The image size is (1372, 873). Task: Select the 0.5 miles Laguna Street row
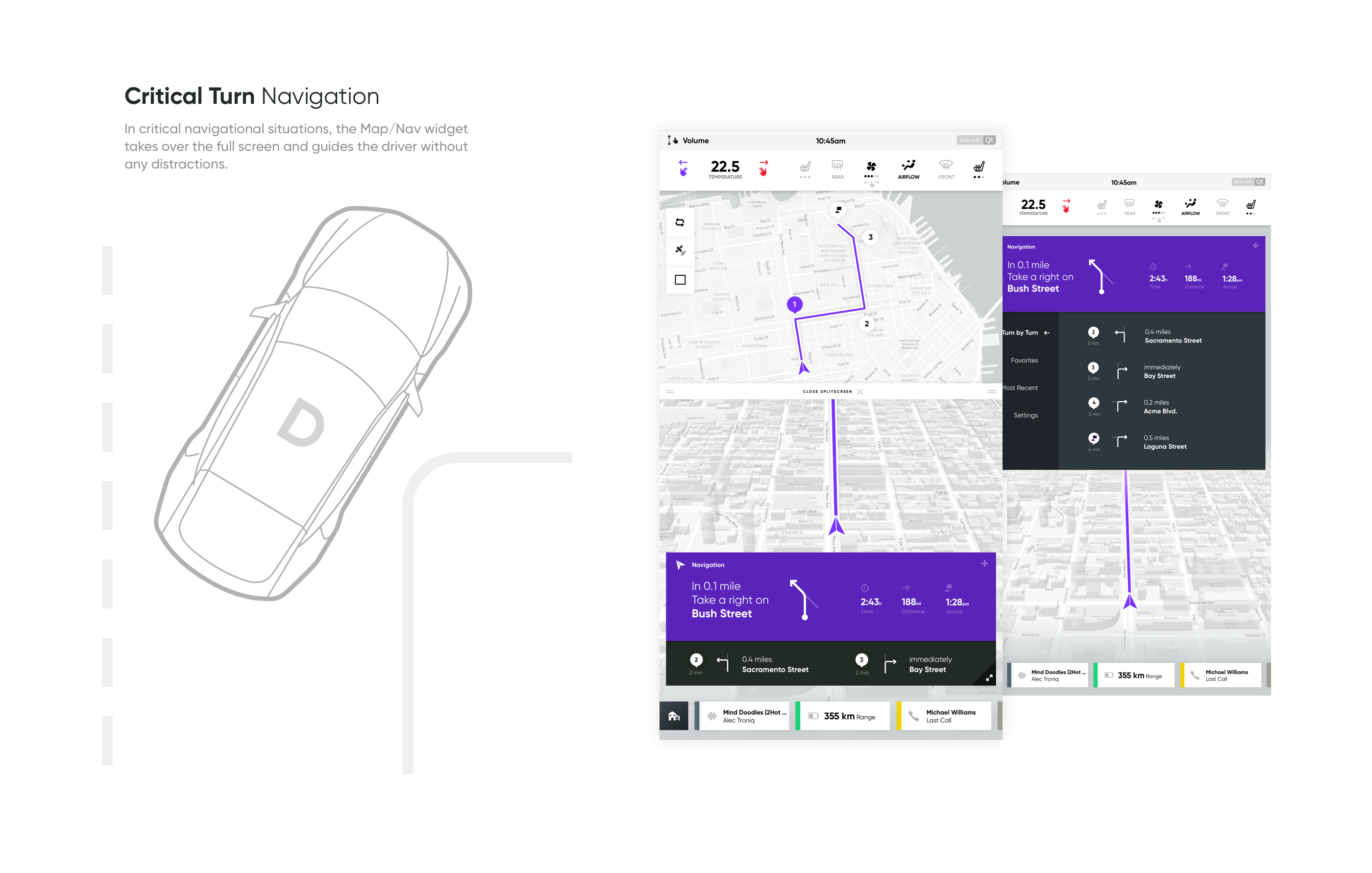1162,442
